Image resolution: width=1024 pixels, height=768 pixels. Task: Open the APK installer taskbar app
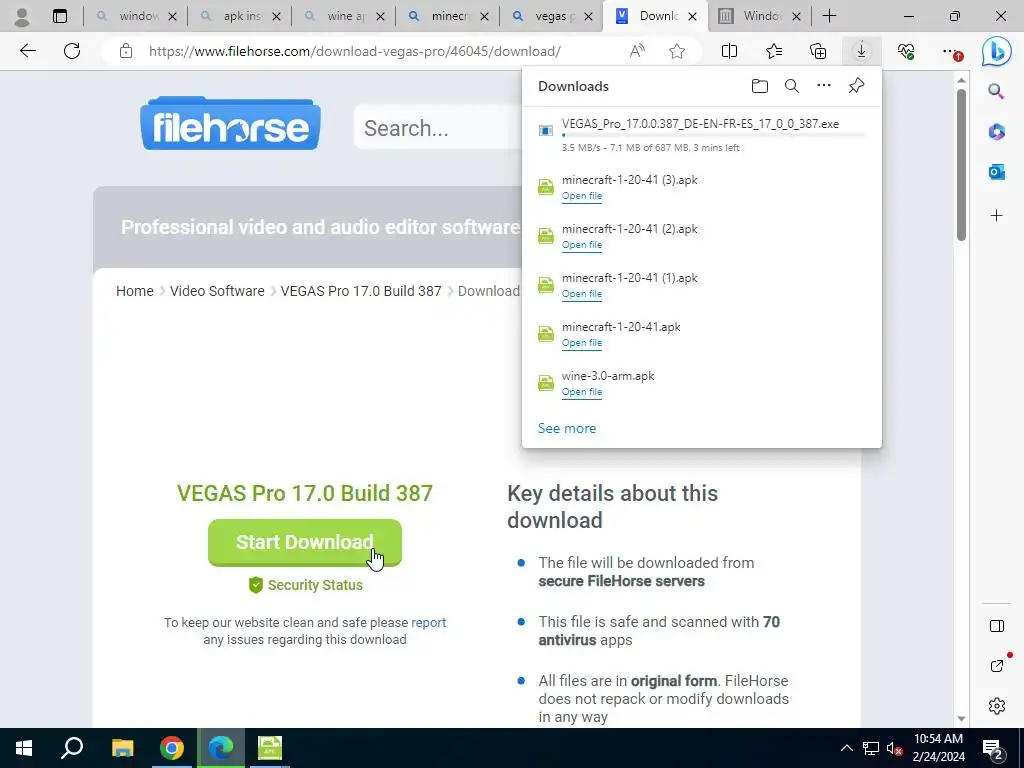click(x=270, y=748)
